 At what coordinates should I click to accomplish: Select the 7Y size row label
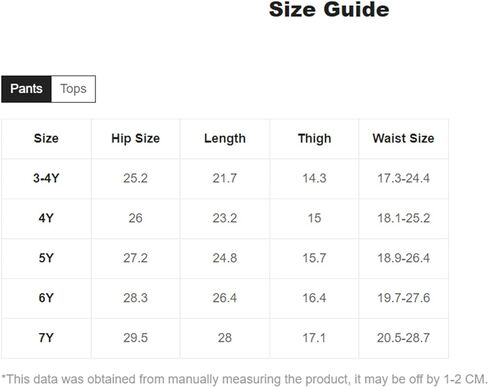click(46, 338)
